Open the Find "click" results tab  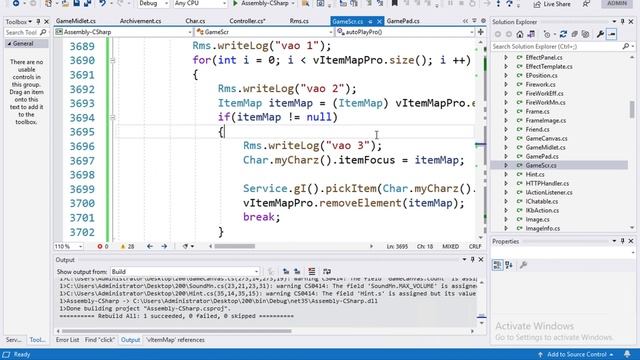pos(100,340)
